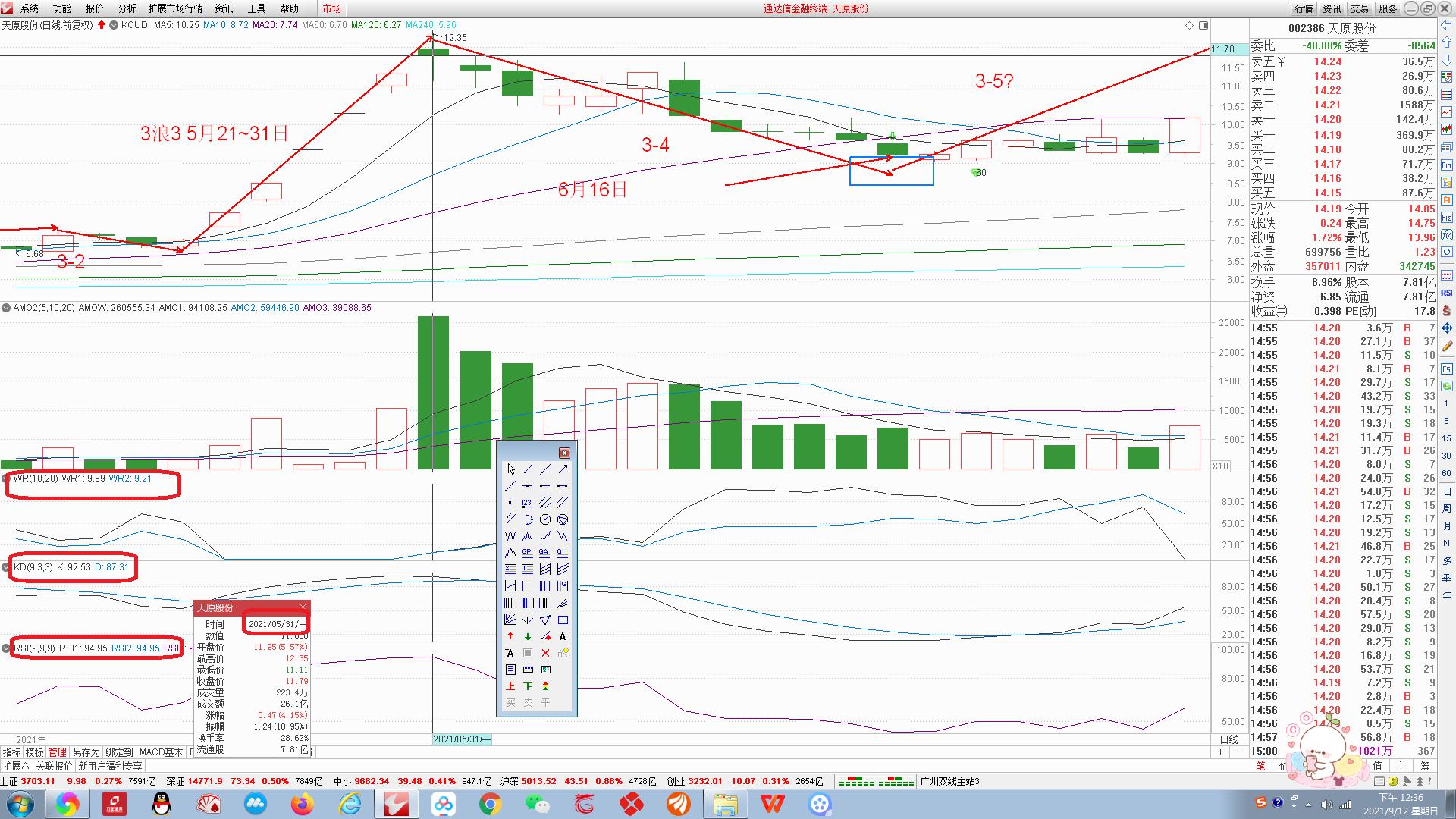The height and width of the screenshot is (819, 1456).
Task: Select the circle drawing tool
Action: [545, 519]
